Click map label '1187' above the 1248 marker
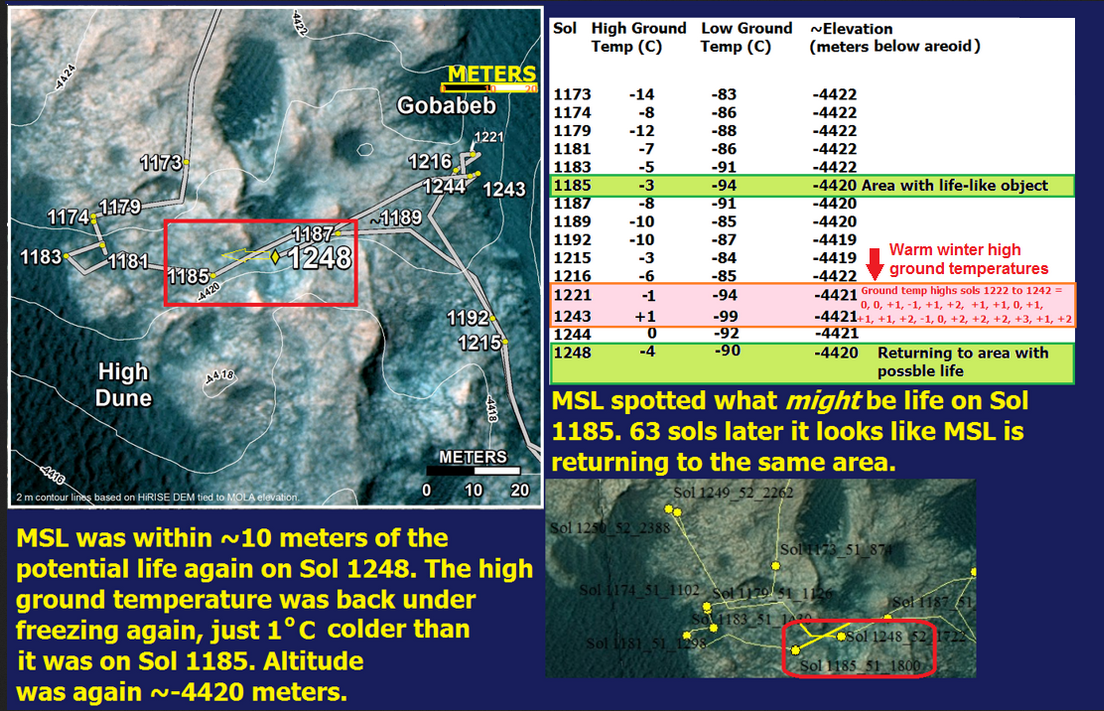The image size is (1104, 711). tap(312, 234)
